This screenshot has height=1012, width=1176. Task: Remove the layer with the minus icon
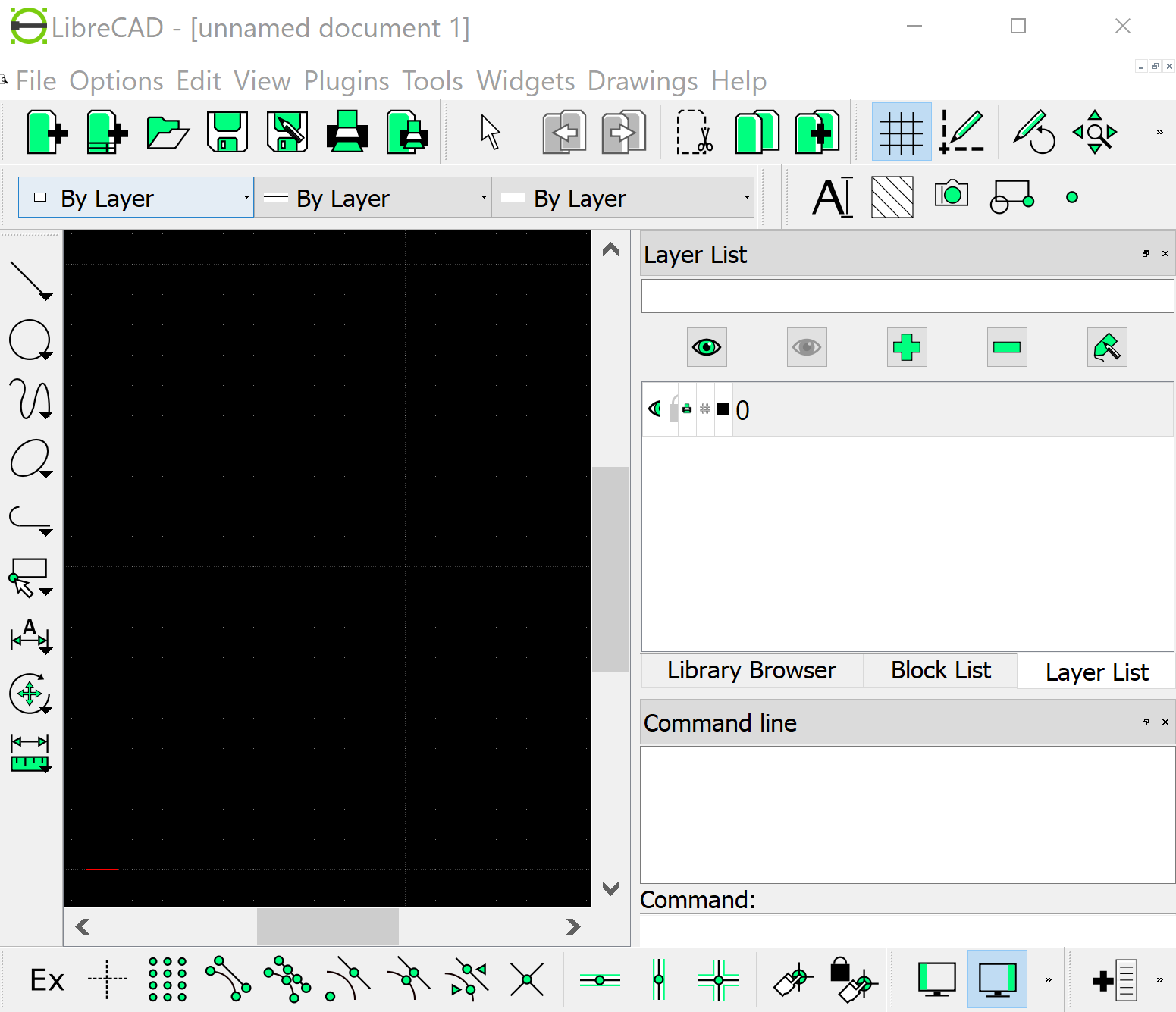[x=1007, y=347]
